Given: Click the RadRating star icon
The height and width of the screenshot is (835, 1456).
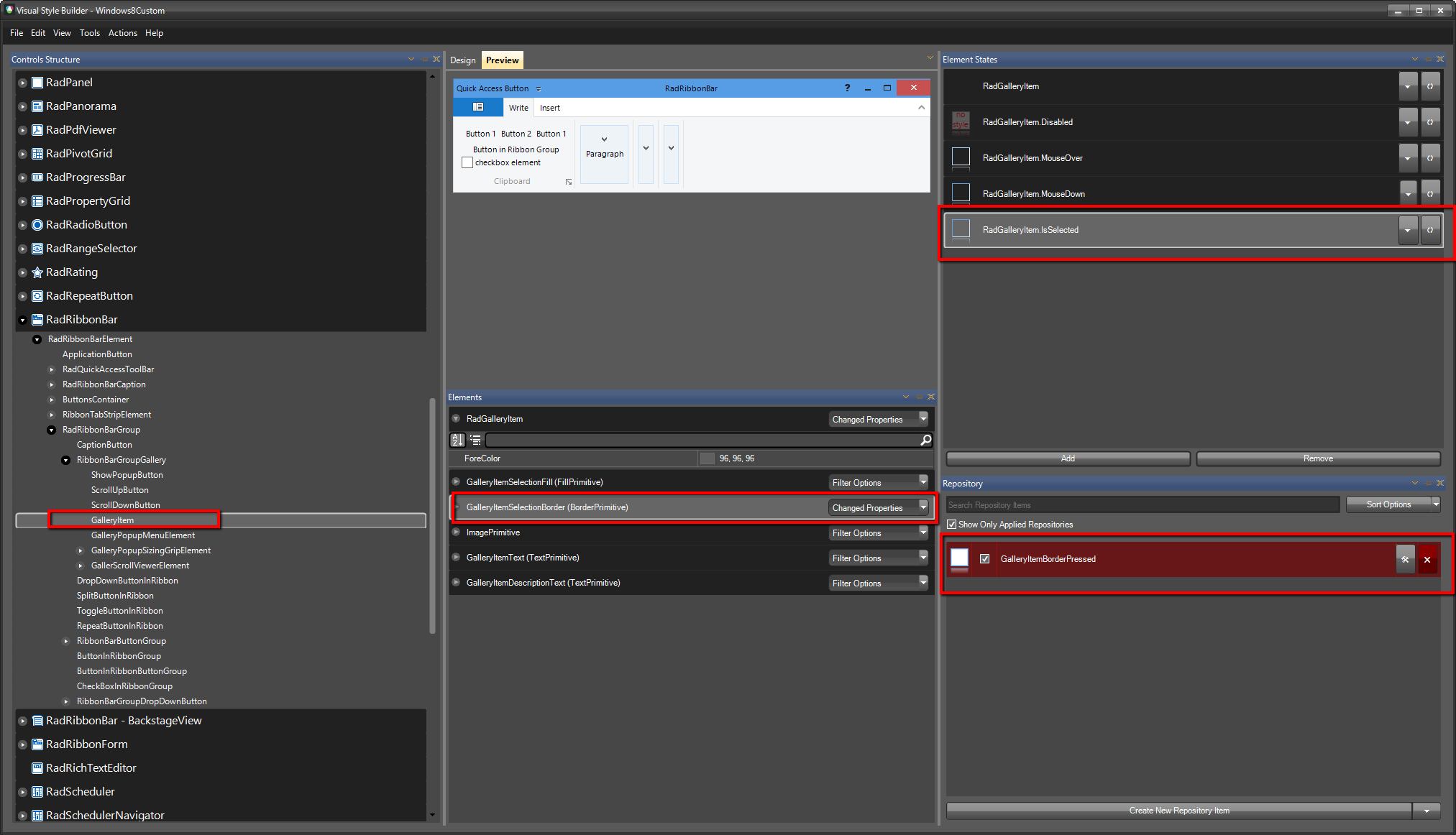Looking at the screenshot, I should point(37,272).
